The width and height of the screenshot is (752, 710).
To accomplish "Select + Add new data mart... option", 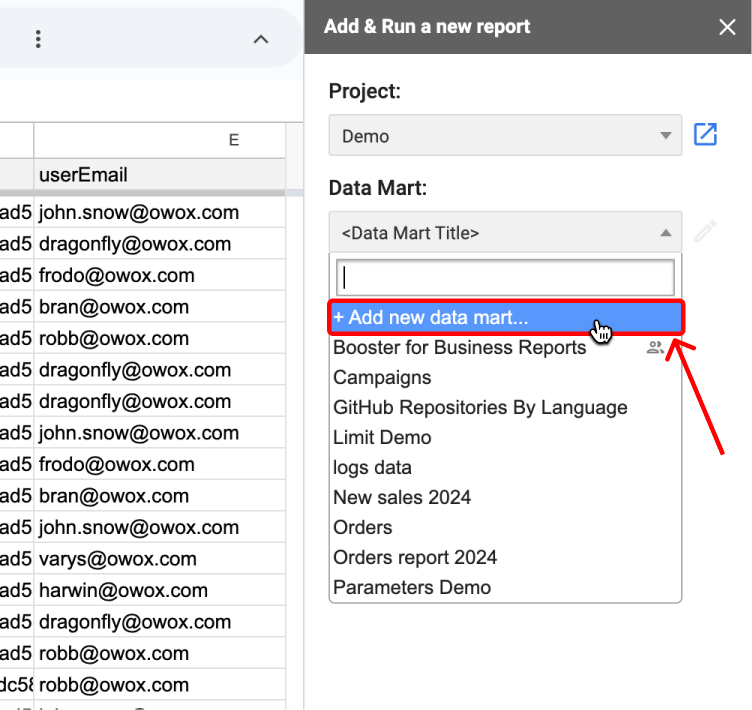I will (506, 318).
